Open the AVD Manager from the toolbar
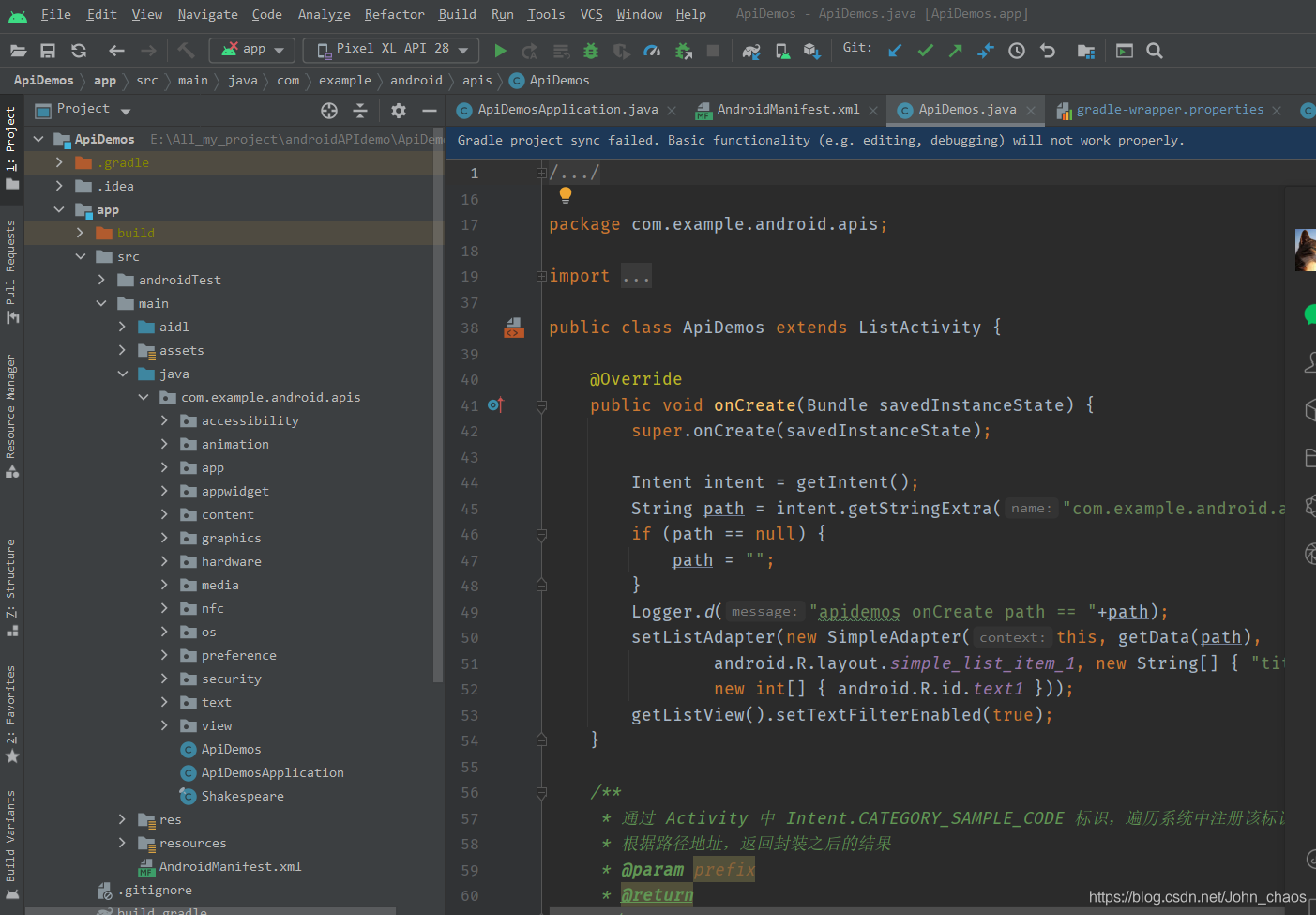 (782, 51)
